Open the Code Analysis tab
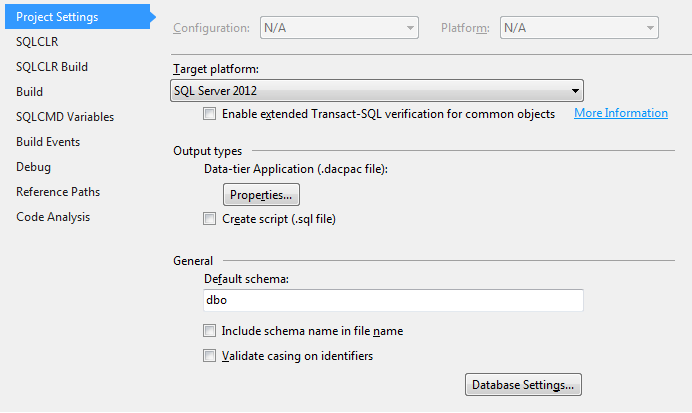The image size is (692, 413). point(53,217)
